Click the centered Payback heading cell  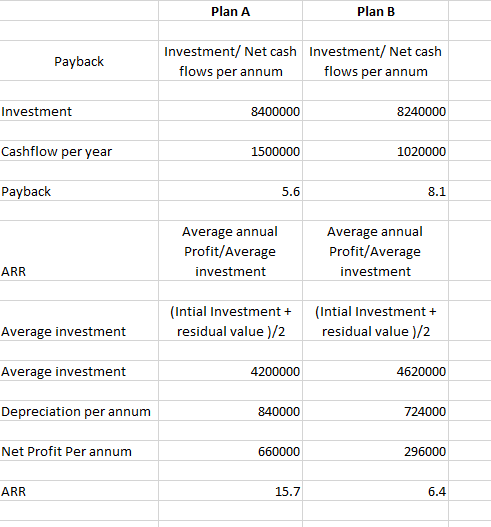[79, 61]
